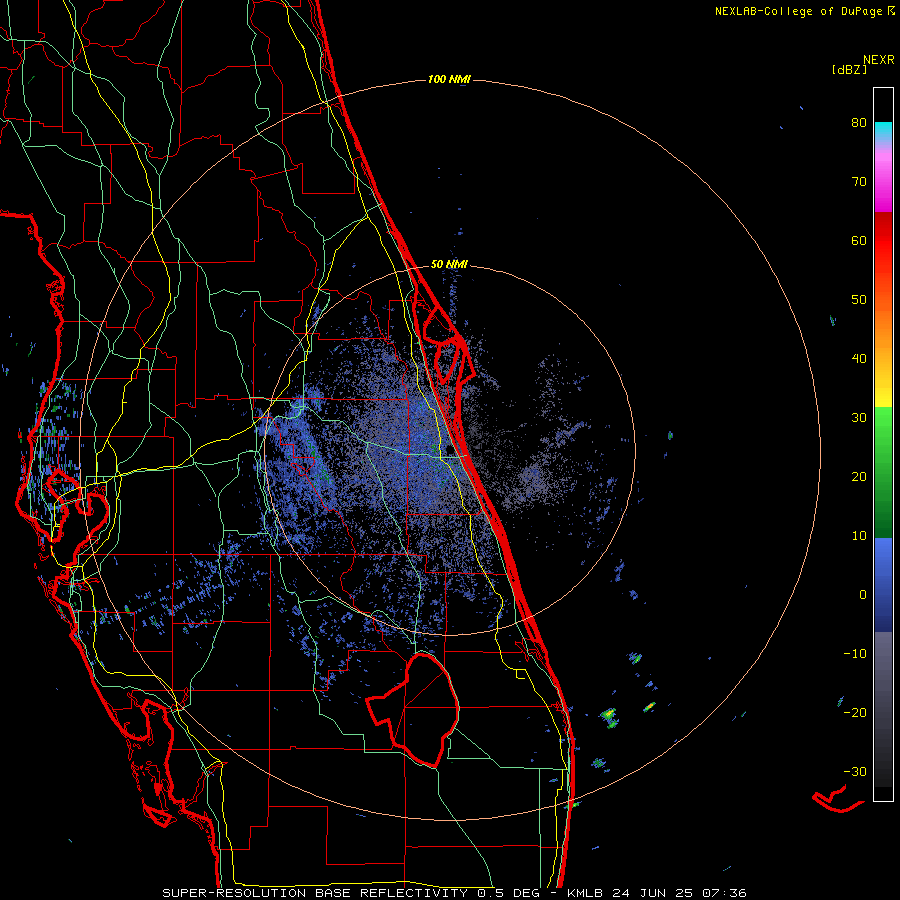Image resolution: width=900 pixels, height=900 pixels.
Task: Click the 60 dBZ legend value
Action: tap(859, 241)
